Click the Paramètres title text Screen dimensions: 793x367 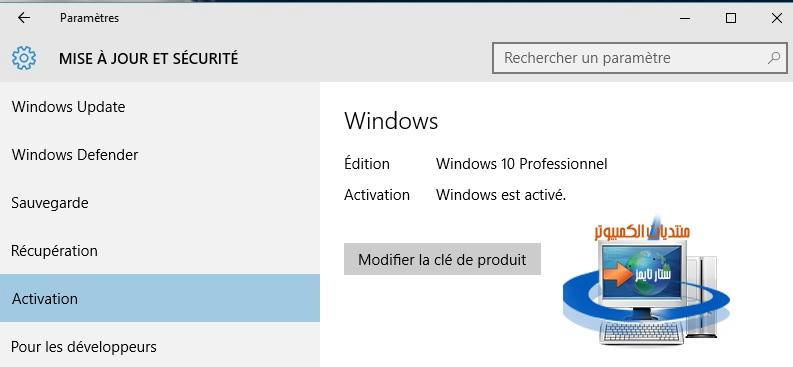pyautogui.click(x=90, y=18)
